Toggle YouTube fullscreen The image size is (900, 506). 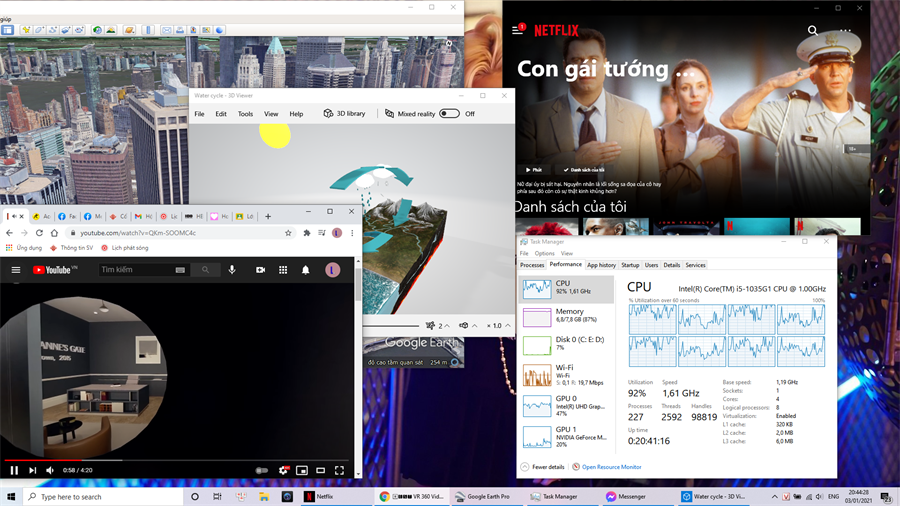[339, 470]
